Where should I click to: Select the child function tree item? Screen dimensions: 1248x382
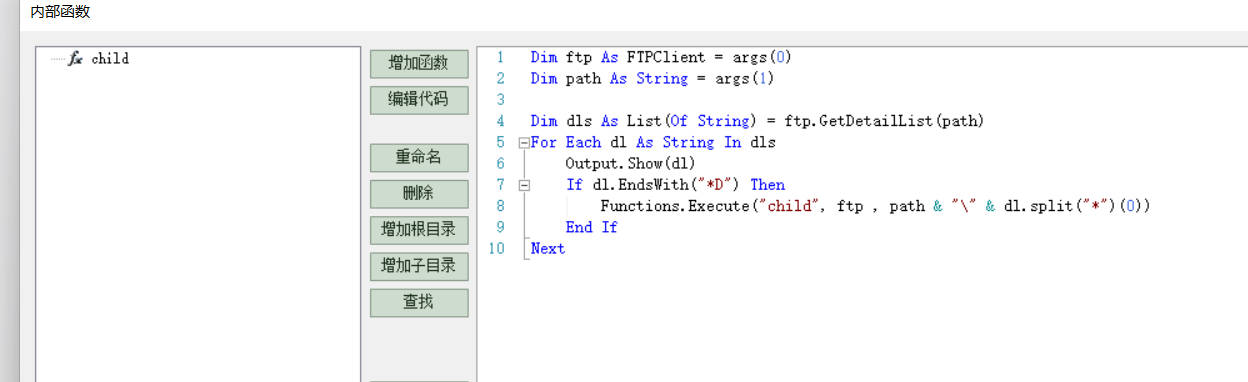(x=110, y=59)
